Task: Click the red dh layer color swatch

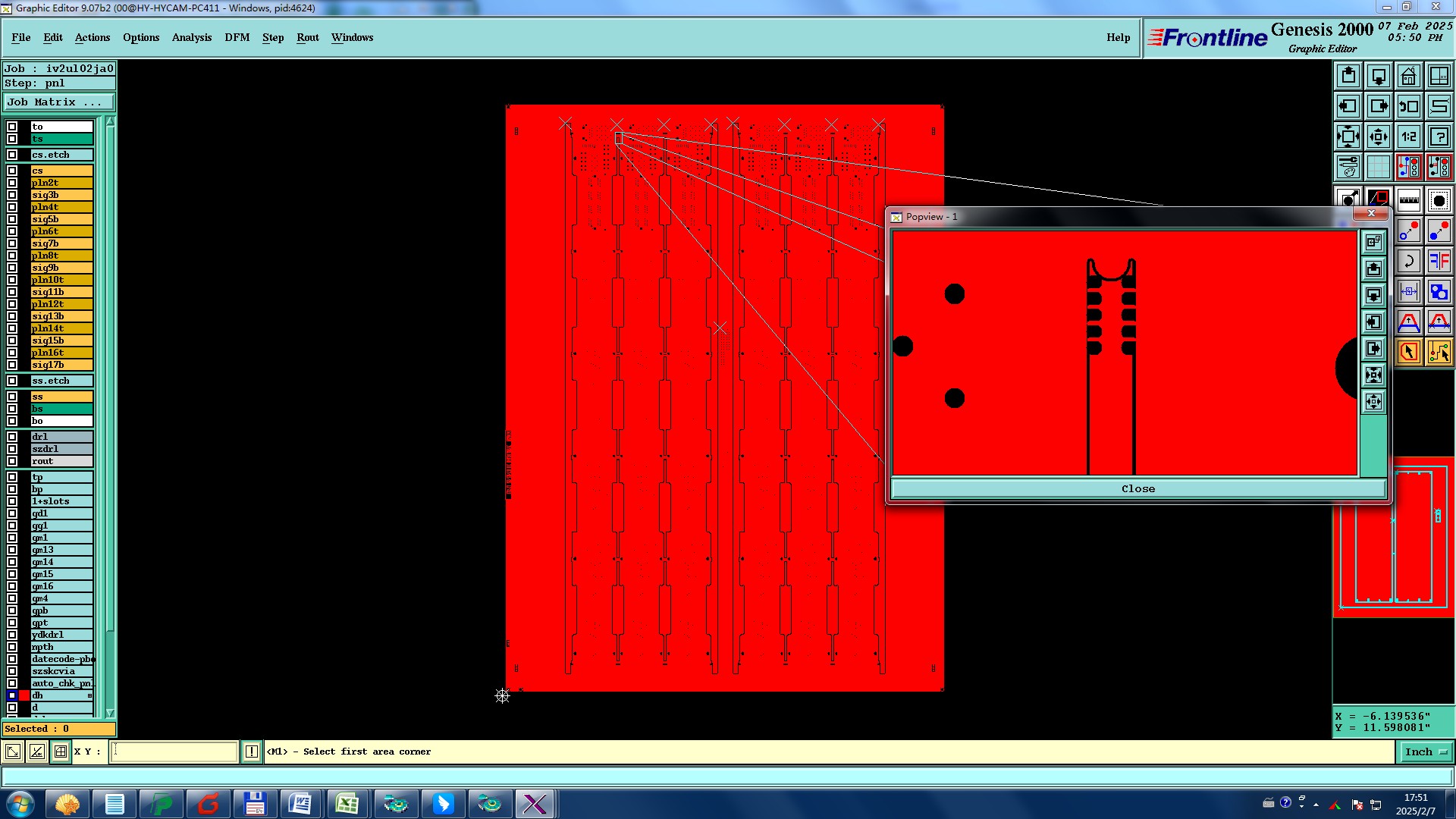Action: pyautogui.click(x=24, y=695)
